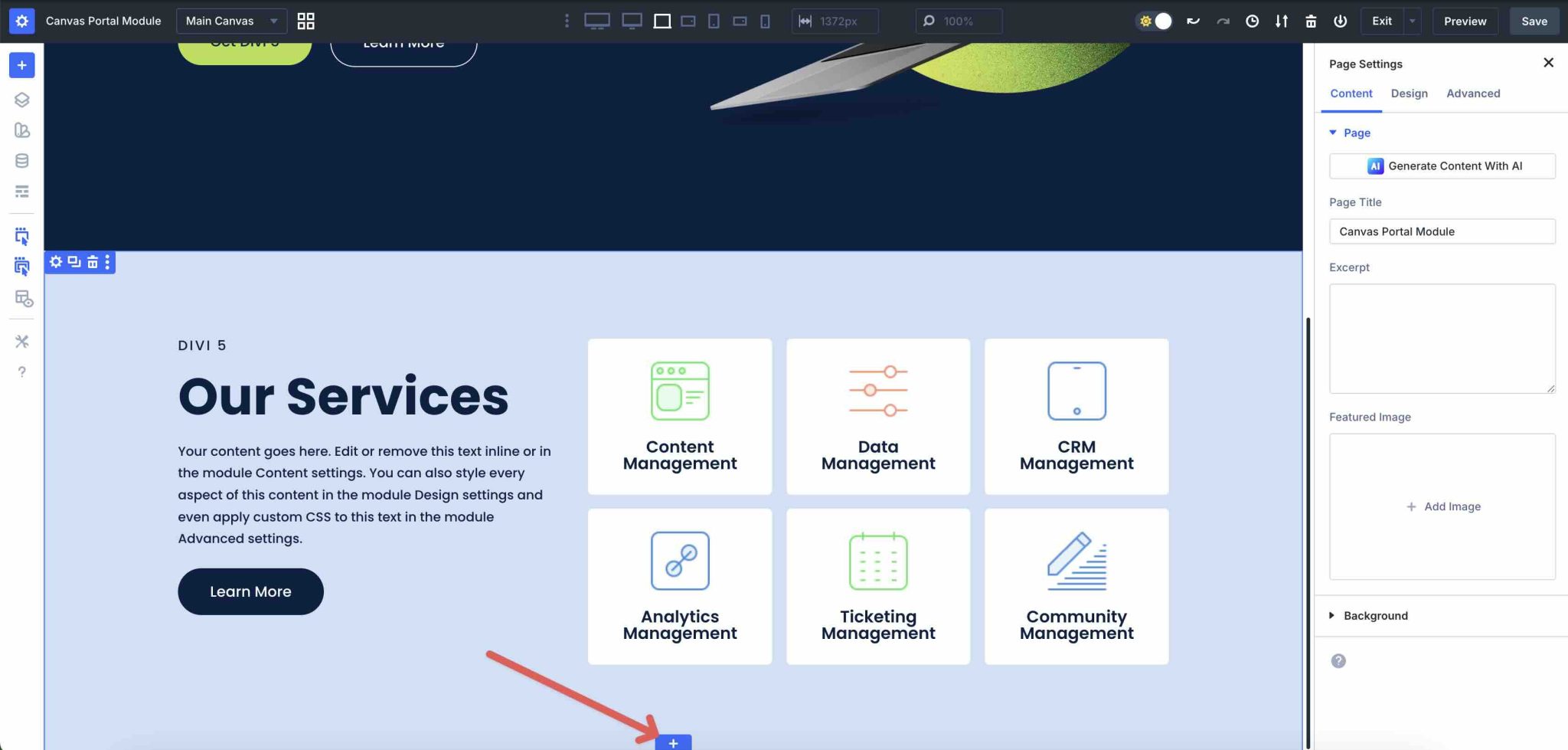Switch to the Advanced tab

[1473, 93]
